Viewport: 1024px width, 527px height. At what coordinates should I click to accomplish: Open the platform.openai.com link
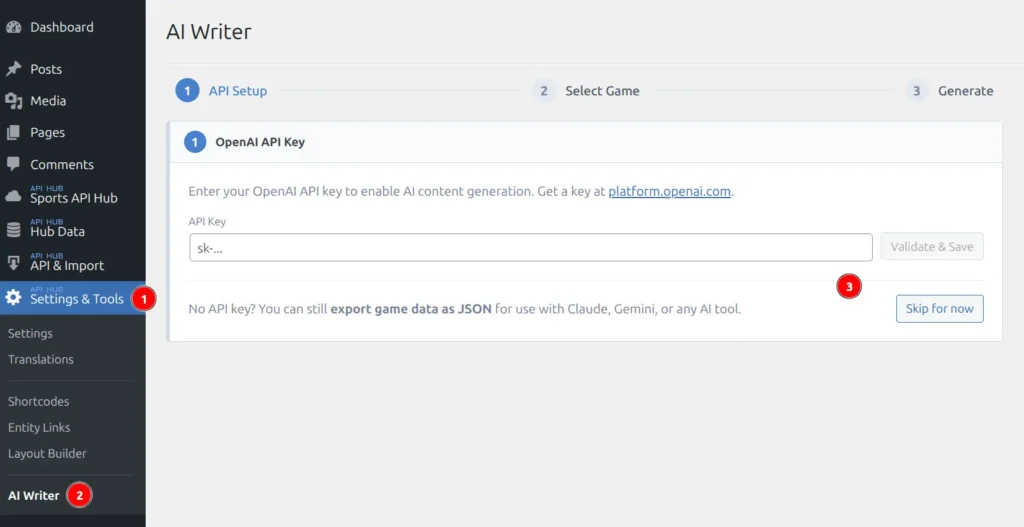pos(669,191)
